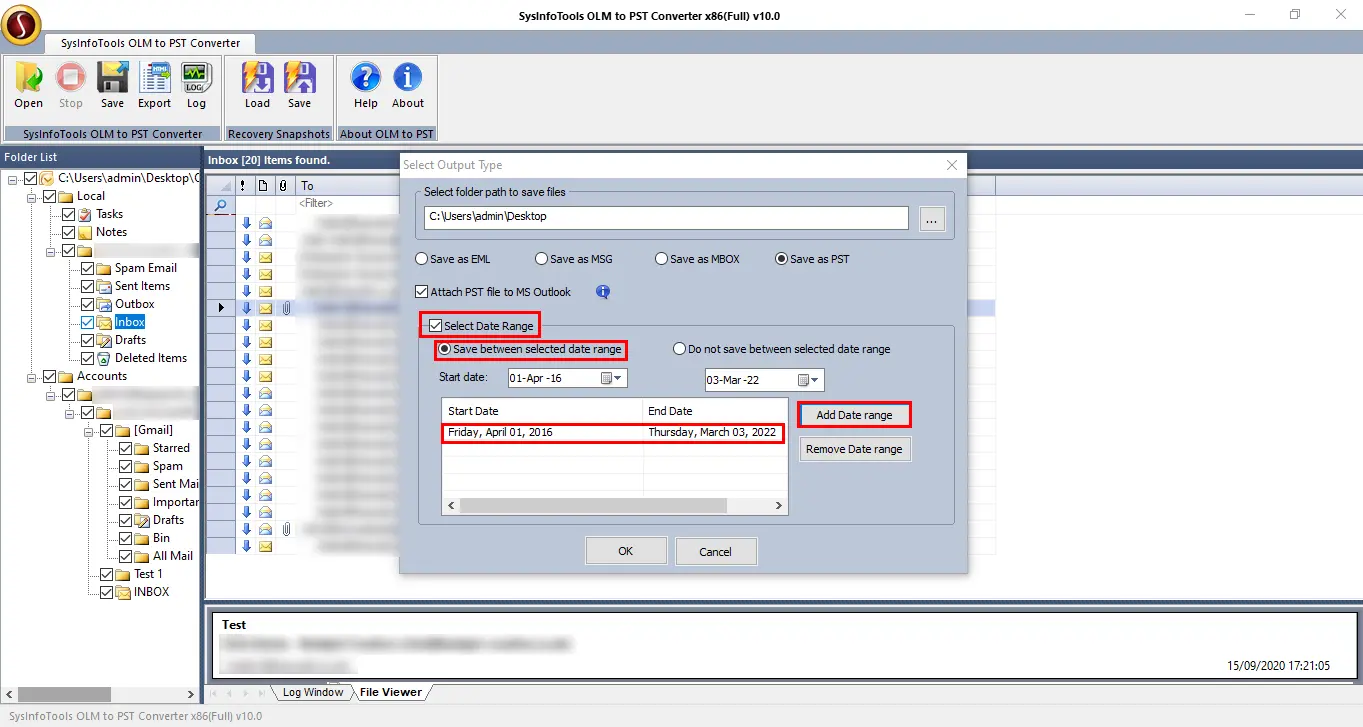Click the blue info icon beside Attach PST
Screen dimensions: 1363x727
point(603,292)
